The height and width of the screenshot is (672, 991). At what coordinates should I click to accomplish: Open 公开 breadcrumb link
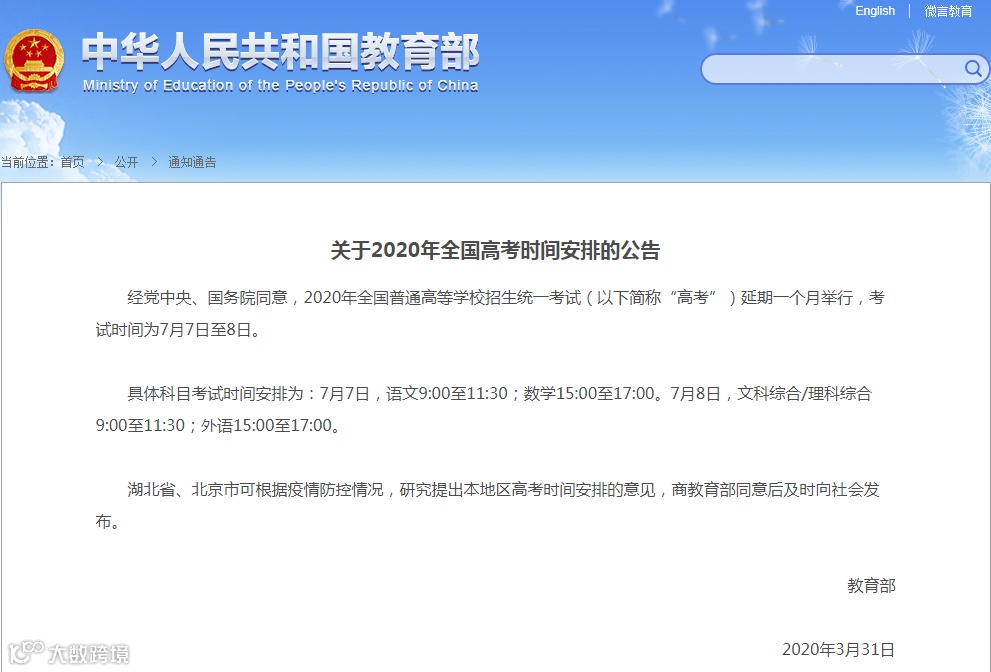[126, 162]
